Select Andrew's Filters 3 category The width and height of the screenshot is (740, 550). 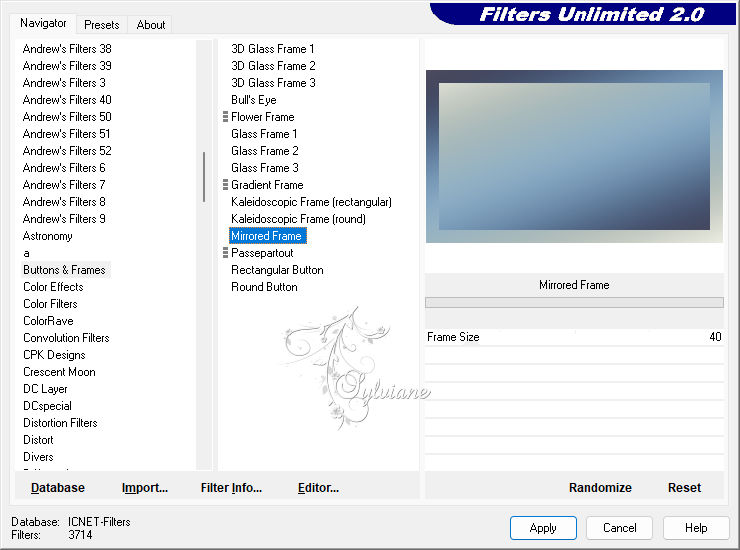pyautogui.click(x=64, y=83)
